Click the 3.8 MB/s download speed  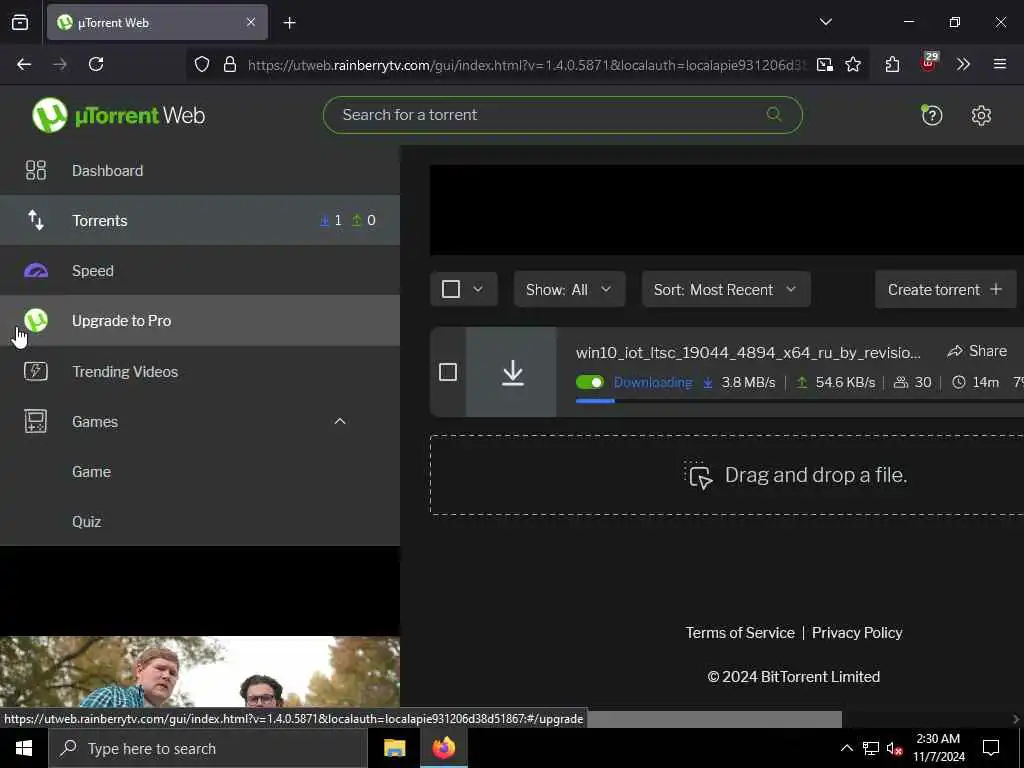[x=748, y=383]
